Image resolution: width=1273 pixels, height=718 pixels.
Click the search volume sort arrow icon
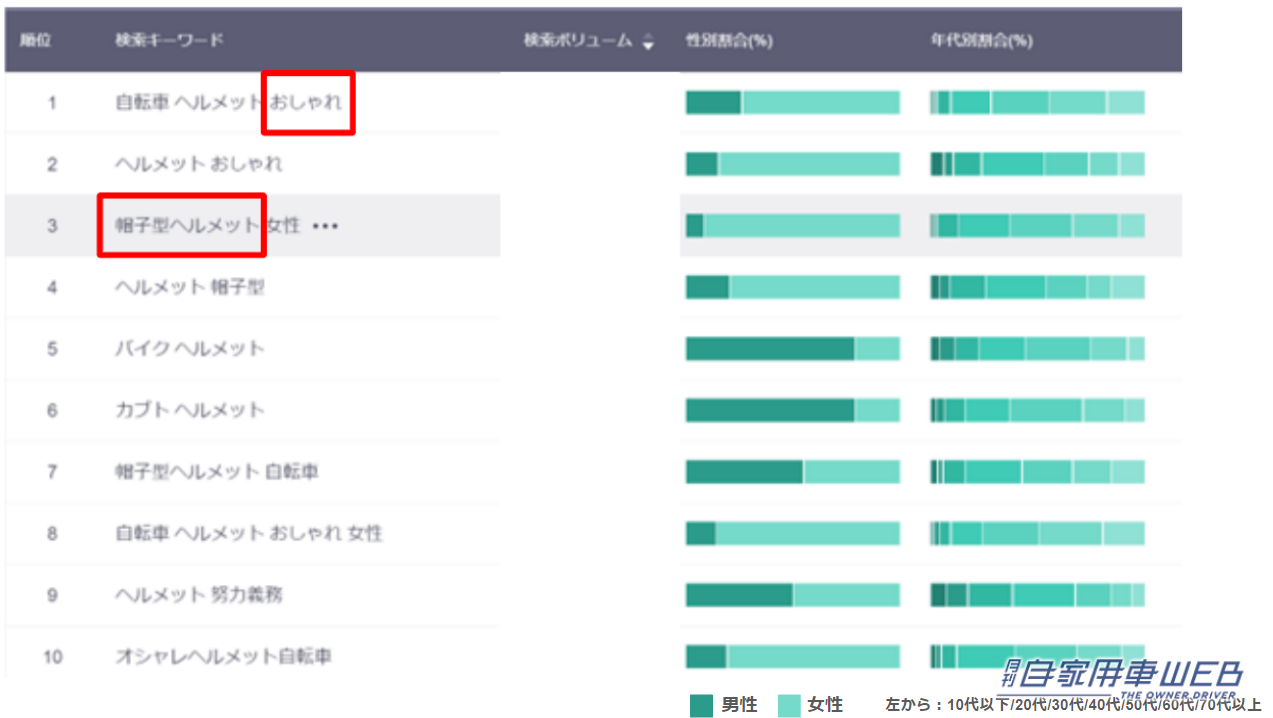pyautogui.click(x=648, y=42)
